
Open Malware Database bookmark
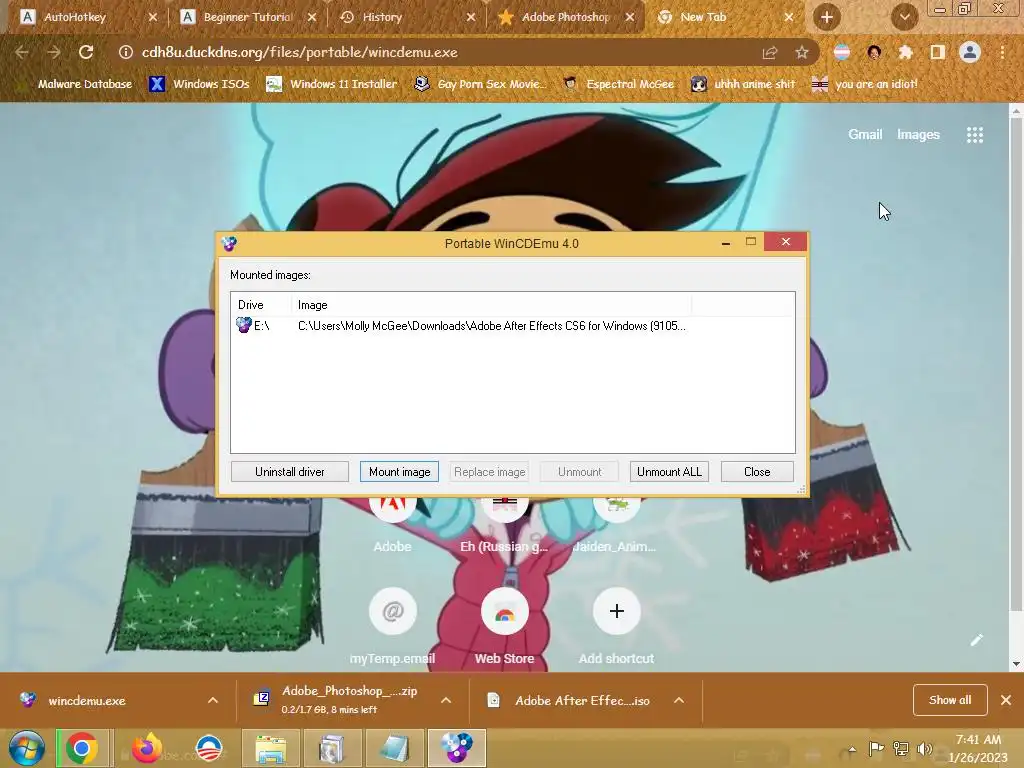tap(75, 84)
